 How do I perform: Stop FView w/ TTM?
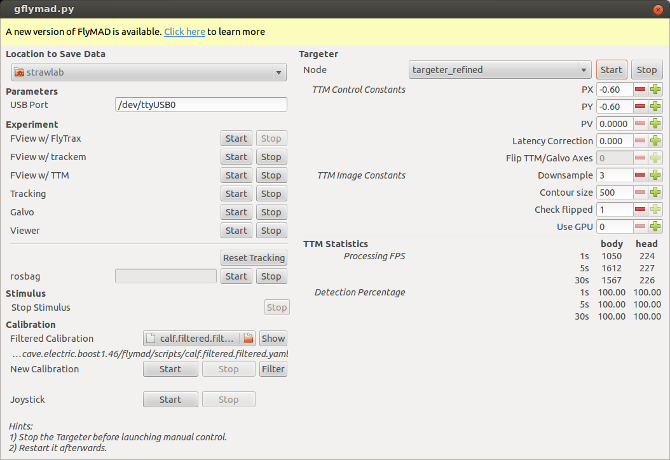tap(271, 175)
